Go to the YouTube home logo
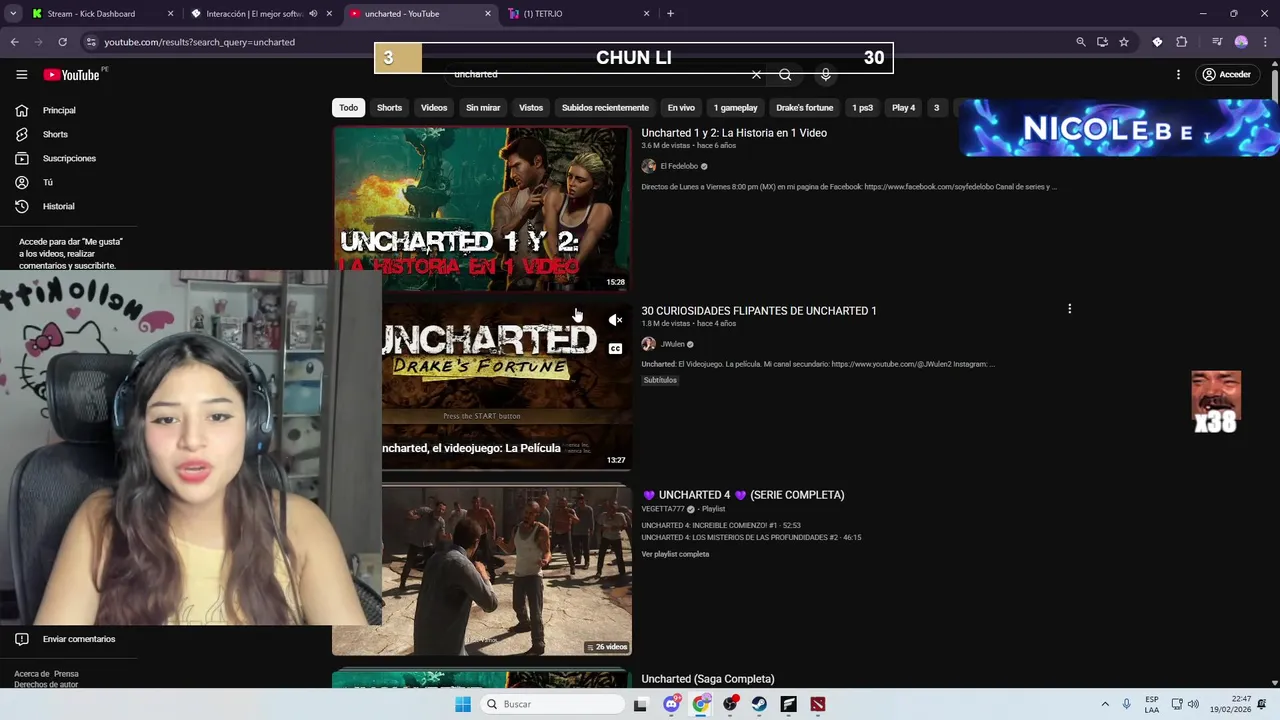 point(71,75)
